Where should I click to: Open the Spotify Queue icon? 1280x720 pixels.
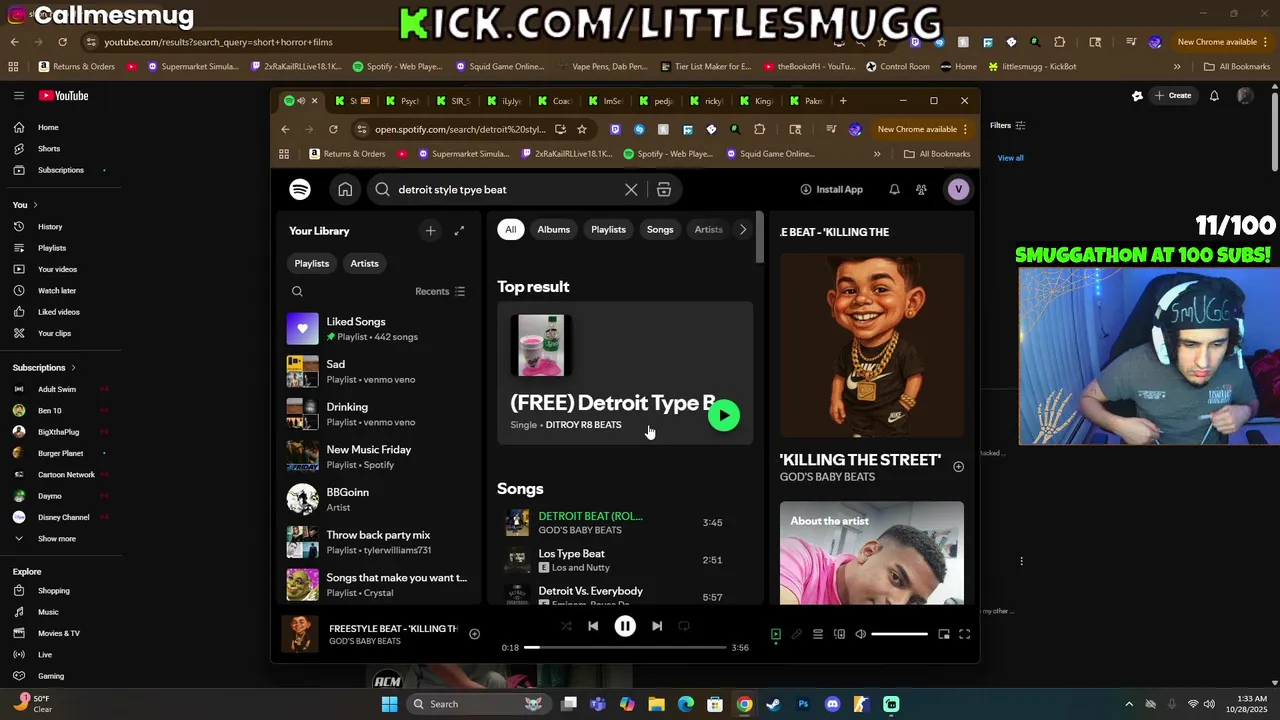818,634
